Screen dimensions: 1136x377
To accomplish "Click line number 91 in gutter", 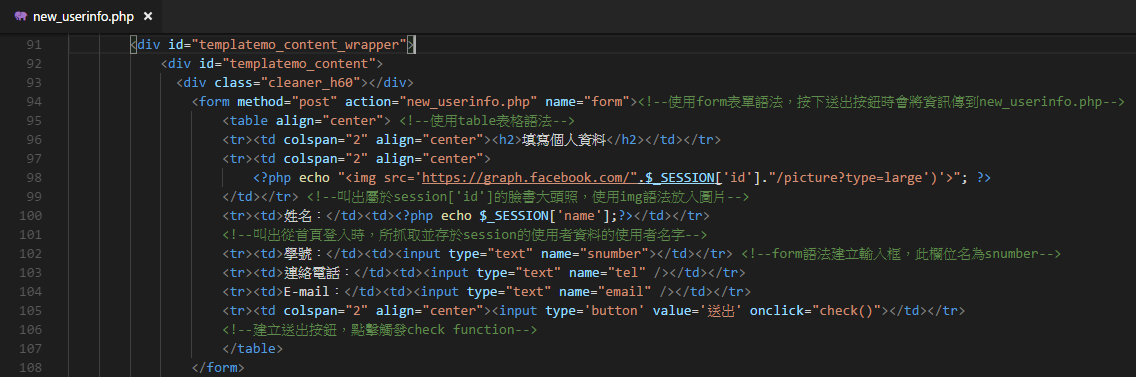I will click(x=33, y=45).
